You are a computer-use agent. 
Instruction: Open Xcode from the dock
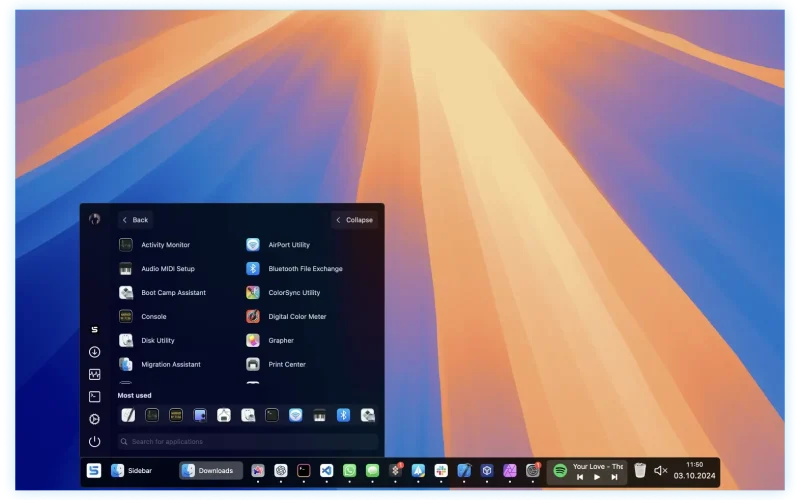point(464,471)
